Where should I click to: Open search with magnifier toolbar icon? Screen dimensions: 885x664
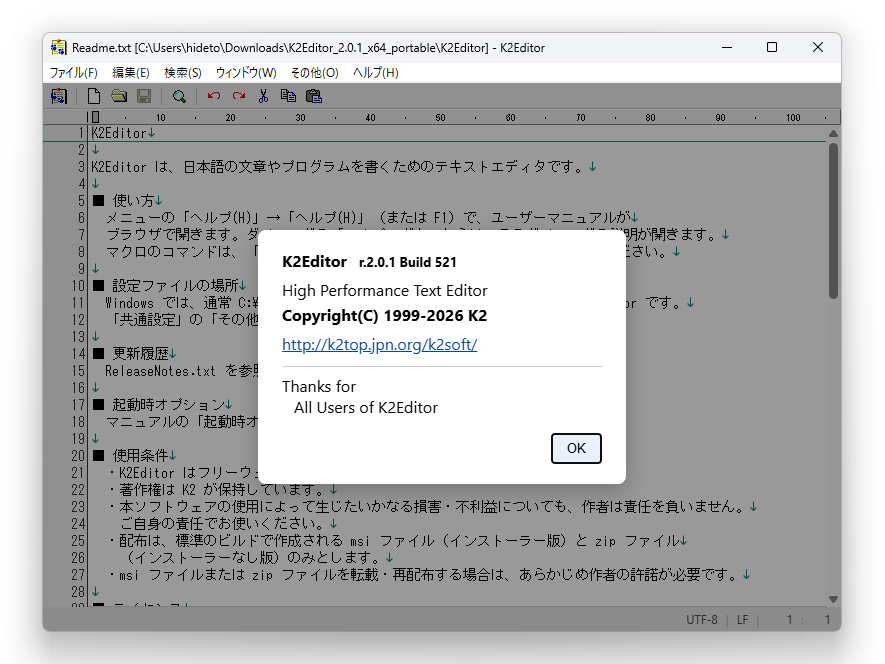coord(179,97)
